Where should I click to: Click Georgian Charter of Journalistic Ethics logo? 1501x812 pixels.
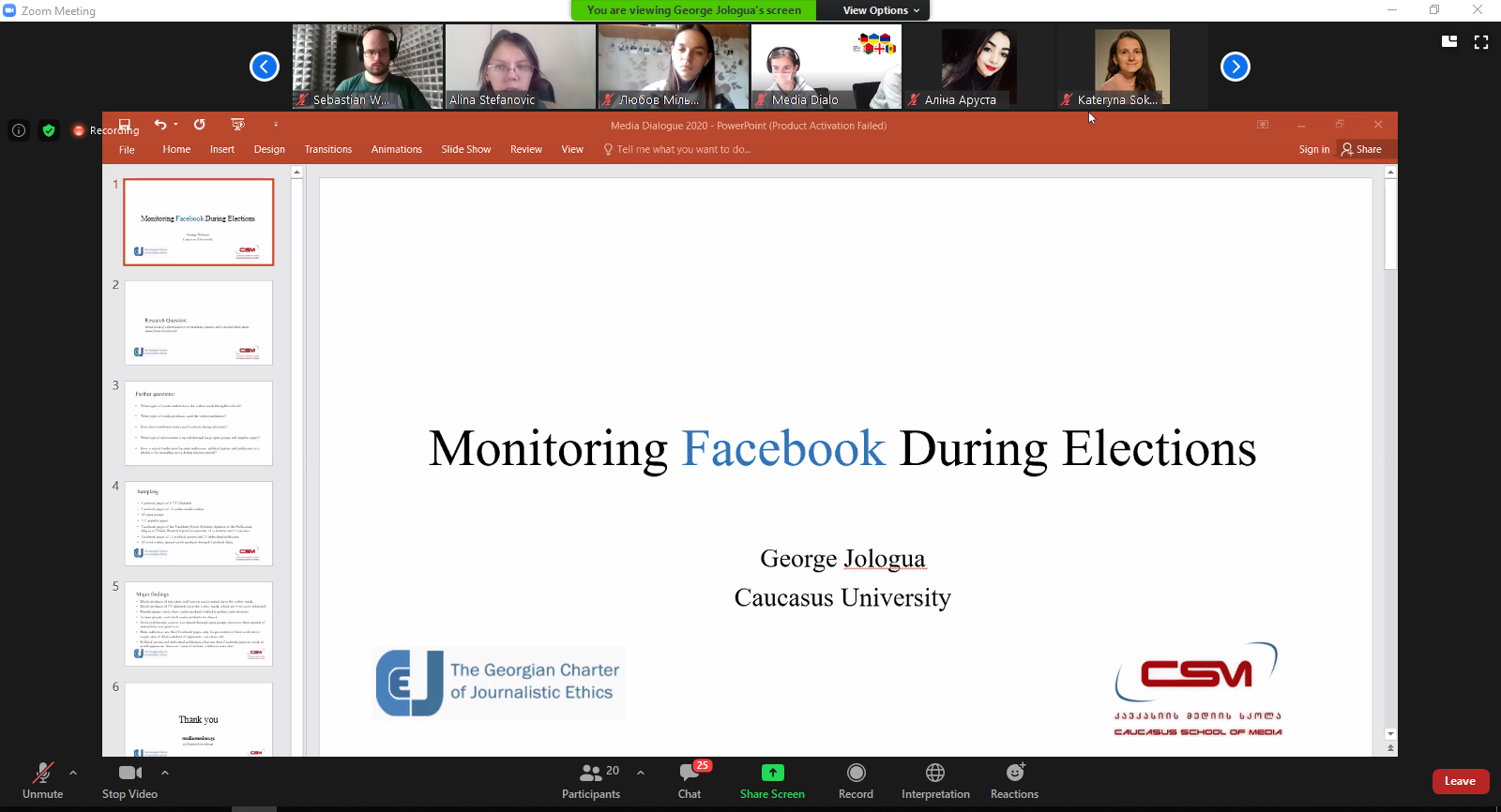click(499, 683)
